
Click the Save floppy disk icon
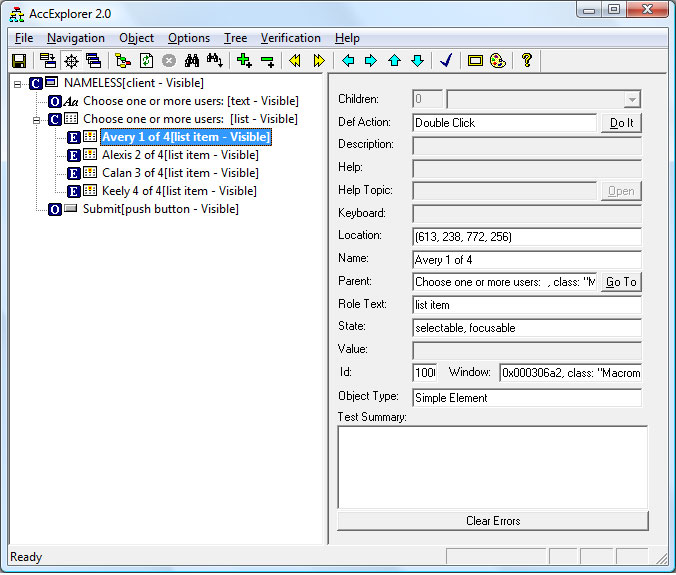(x=19, y=61)
